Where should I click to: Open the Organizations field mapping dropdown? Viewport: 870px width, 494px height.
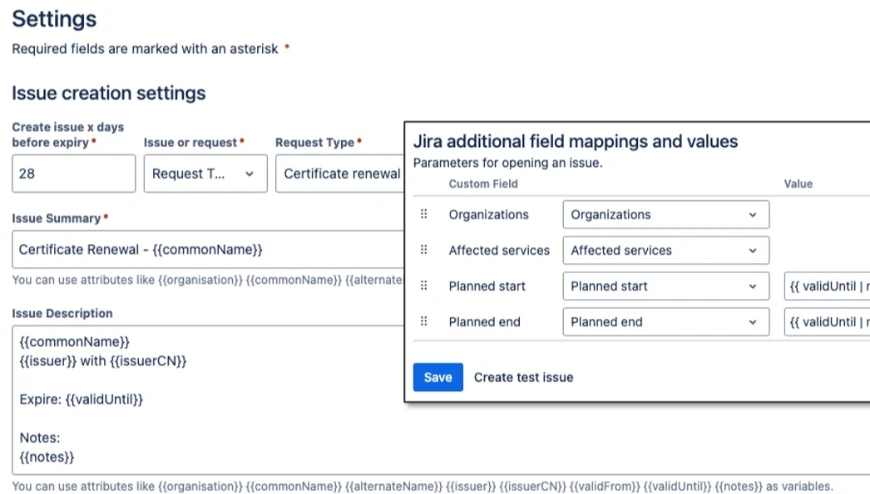coord(665,214)
